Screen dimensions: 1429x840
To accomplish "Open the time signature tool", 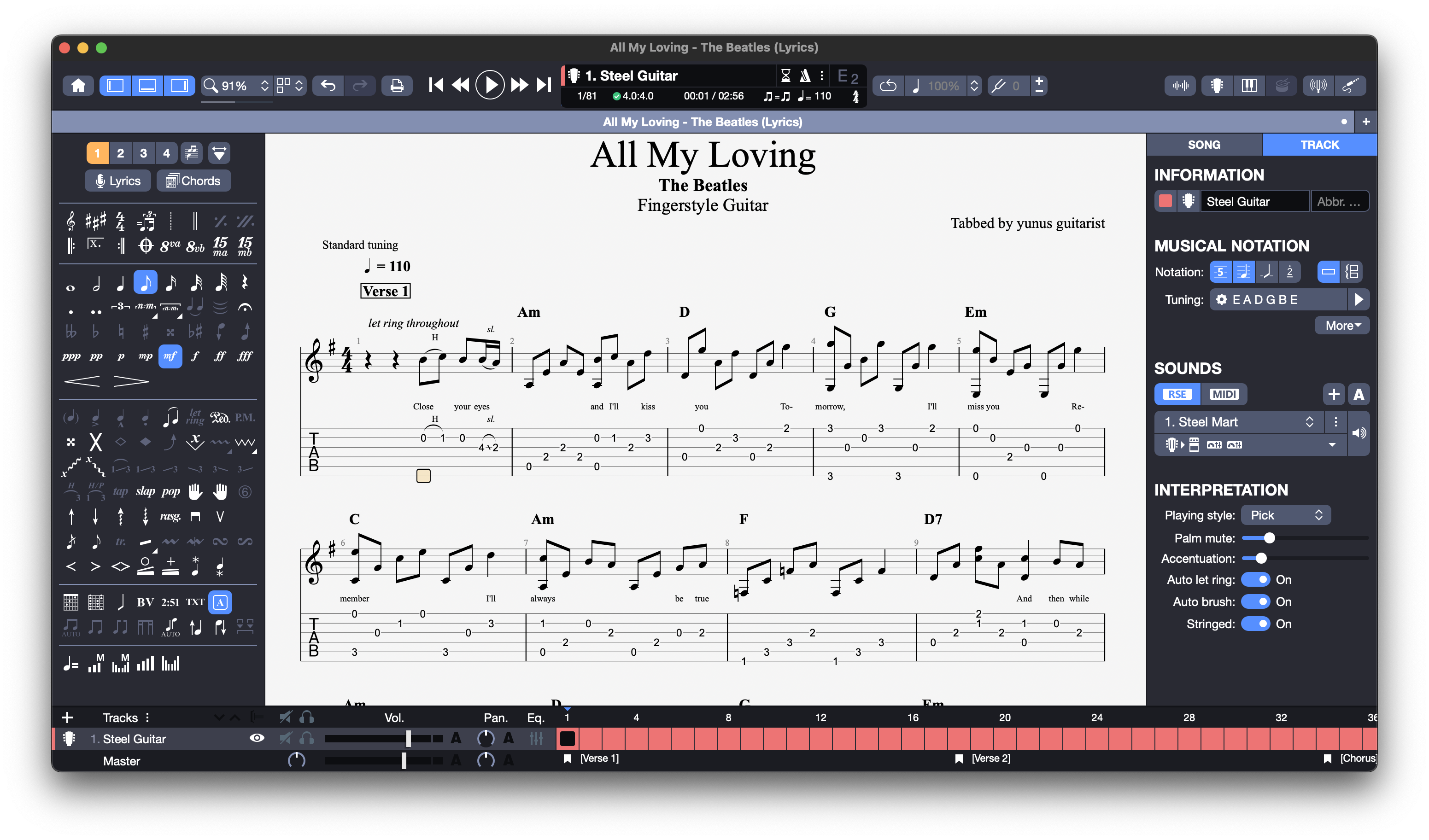I will click(120, 221).
